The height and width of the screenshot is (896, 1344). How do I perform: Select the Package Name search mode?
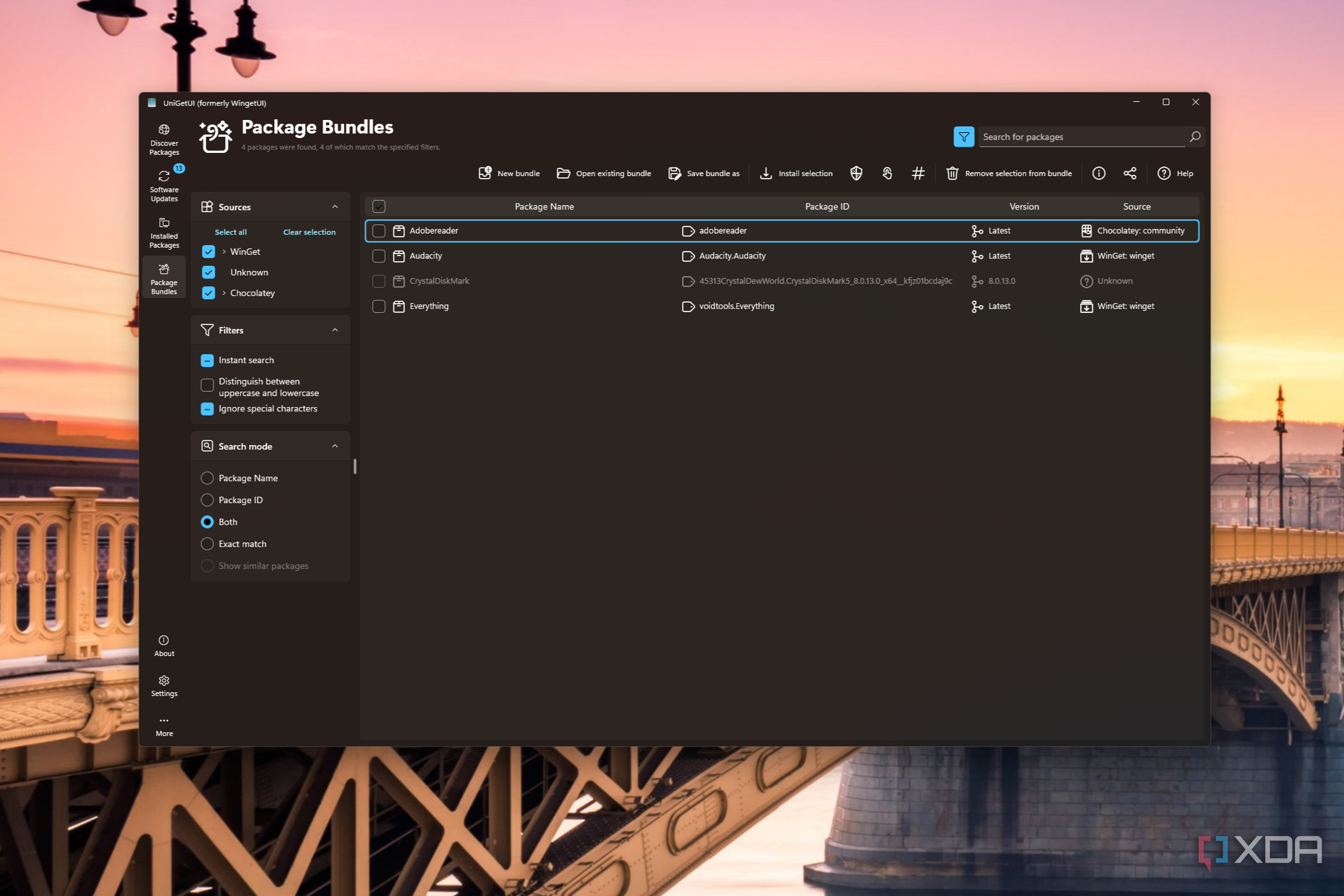(x=207, y=478)
